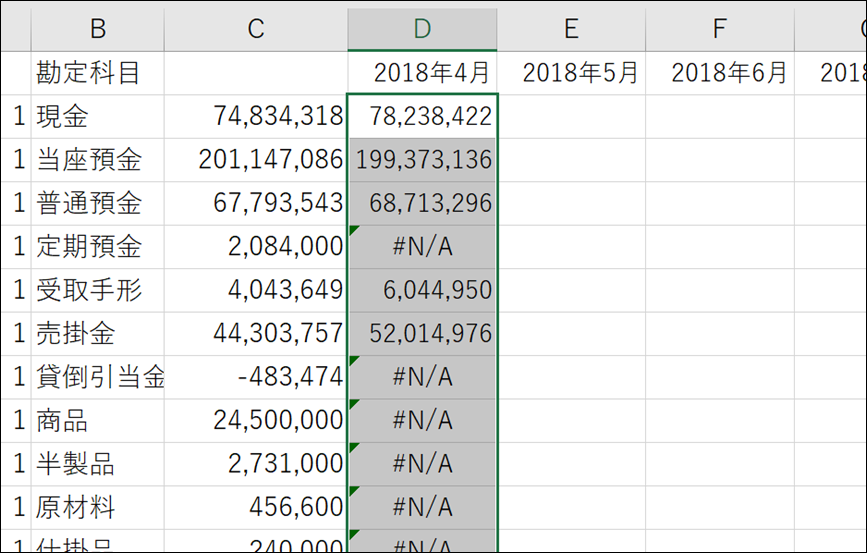The height and width of the screenshot is (553, 867).
Task: Click cell with value 78,238,422
Action: (422, 116)
